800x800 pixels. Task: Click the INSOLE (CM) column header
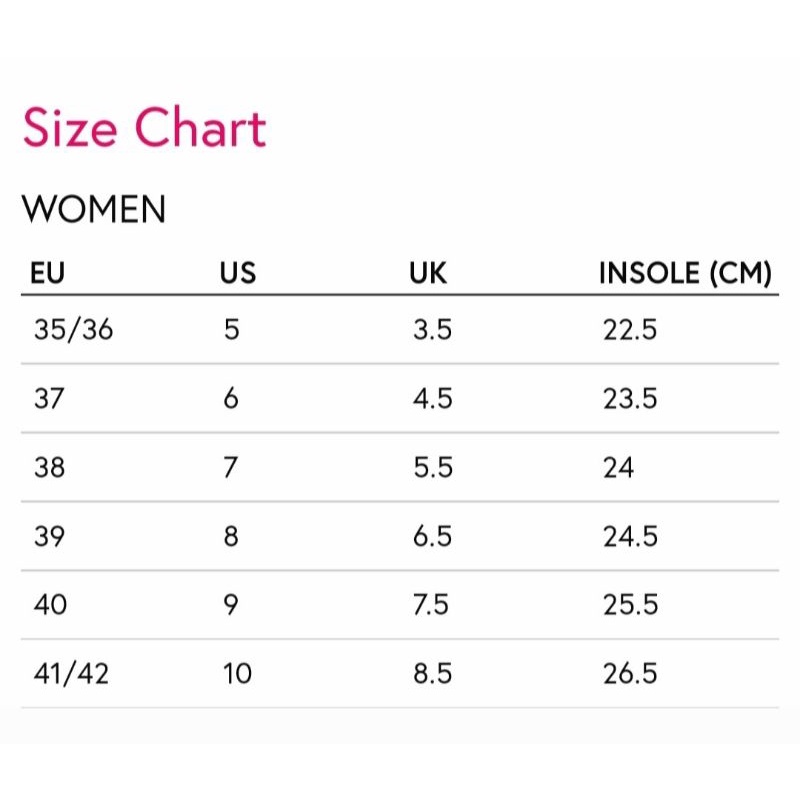(685, 272)
